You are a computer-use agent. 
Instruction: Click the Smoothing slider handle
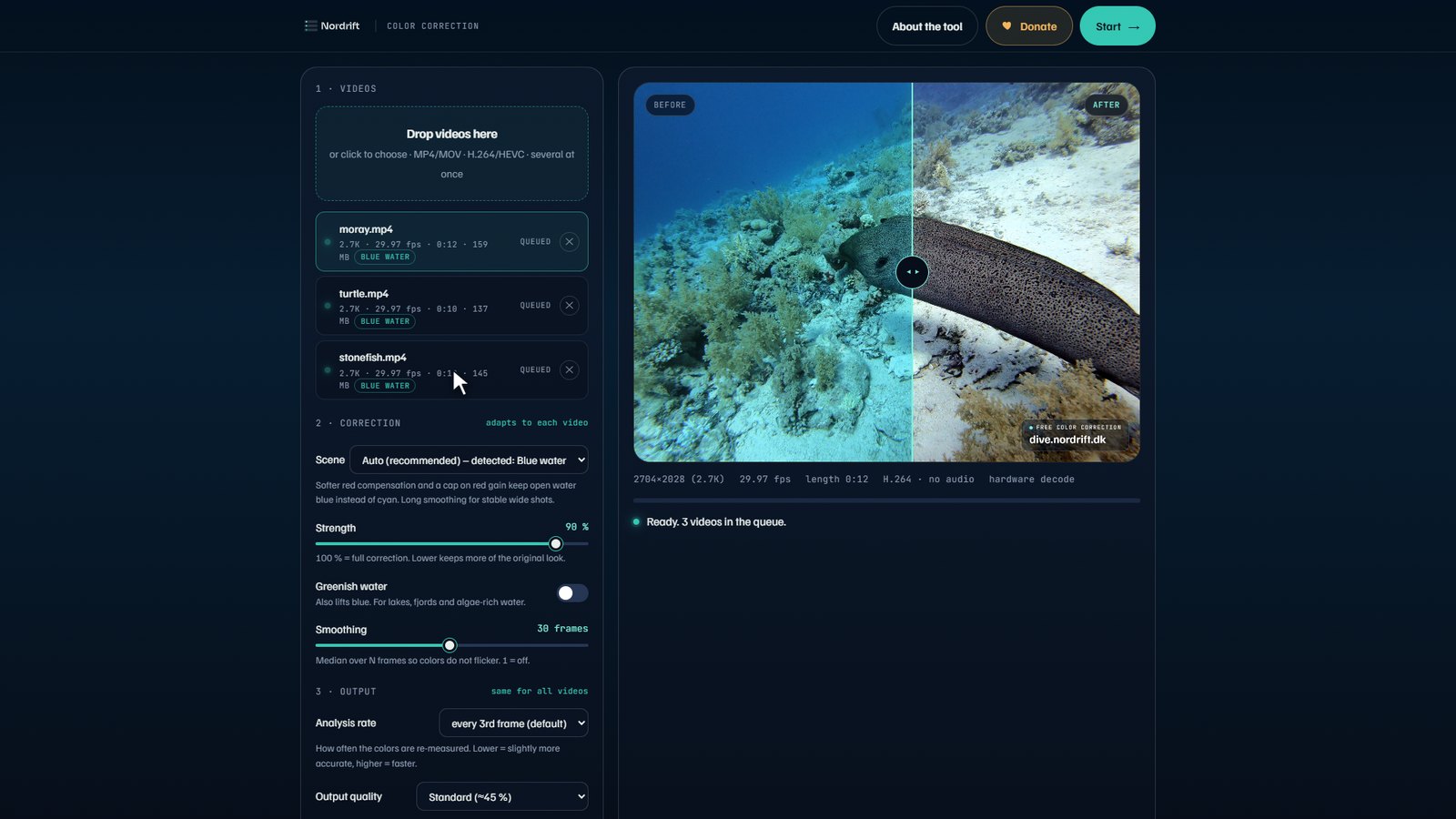click(x=450, y=645)
